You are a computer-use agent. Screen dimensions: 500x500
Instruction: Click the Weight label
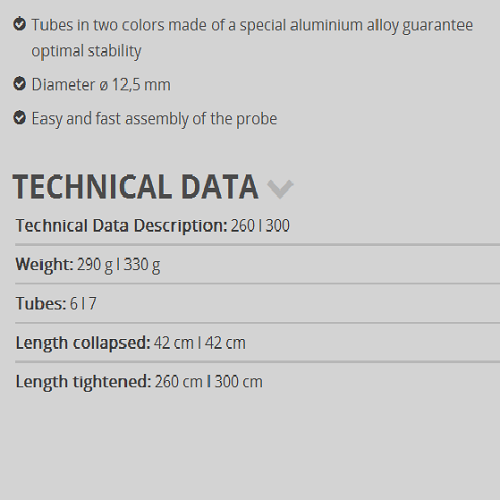click(44, 265)
